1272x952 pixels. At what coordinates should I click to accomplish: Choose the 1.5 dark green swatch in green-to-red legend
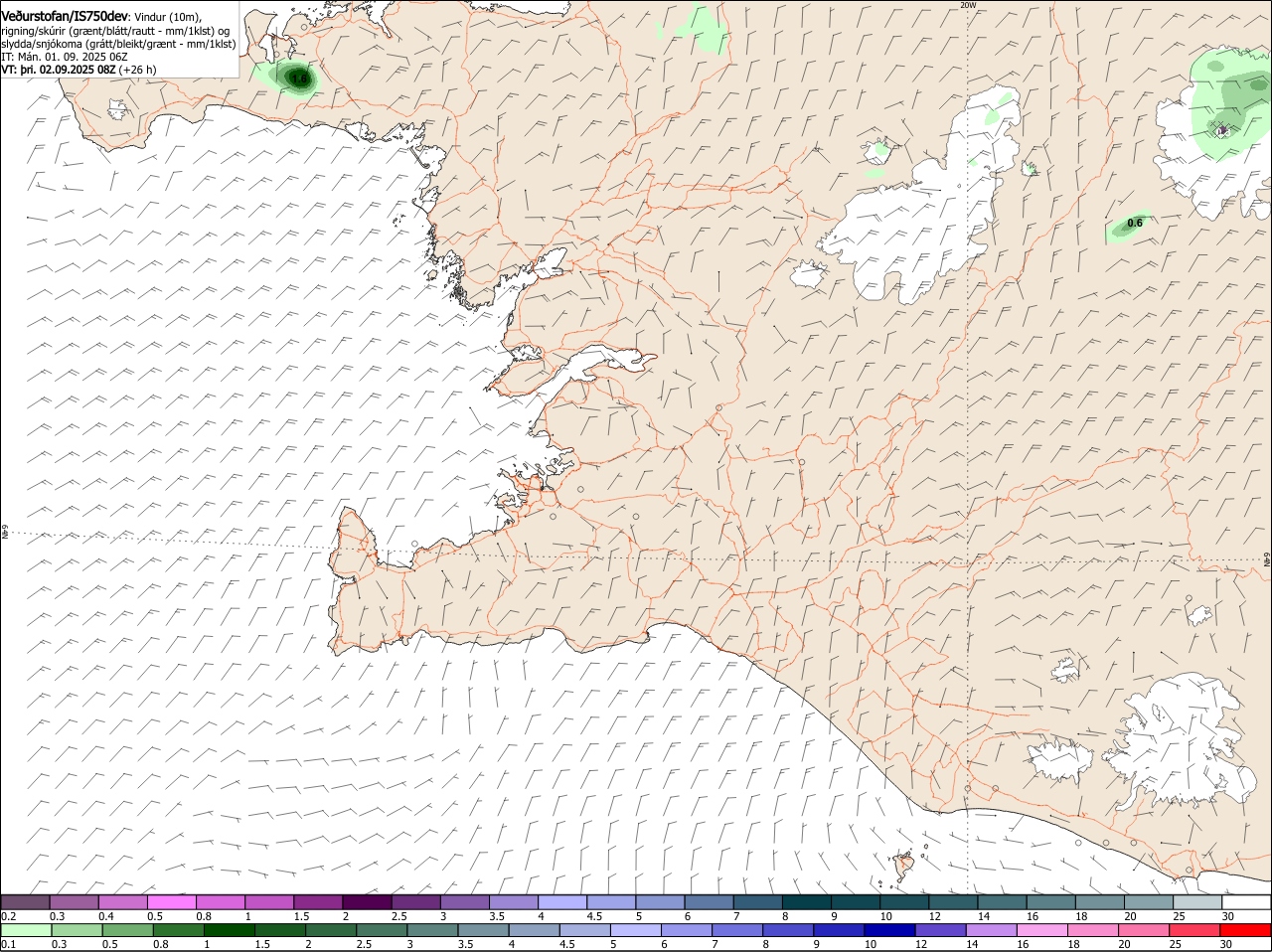point(280,930)
